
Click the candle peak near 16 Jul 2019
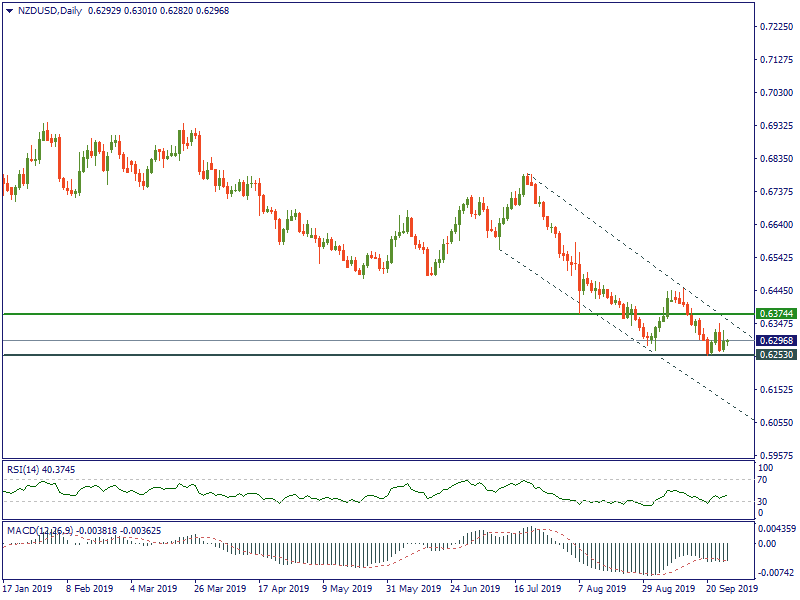point(526,178)
